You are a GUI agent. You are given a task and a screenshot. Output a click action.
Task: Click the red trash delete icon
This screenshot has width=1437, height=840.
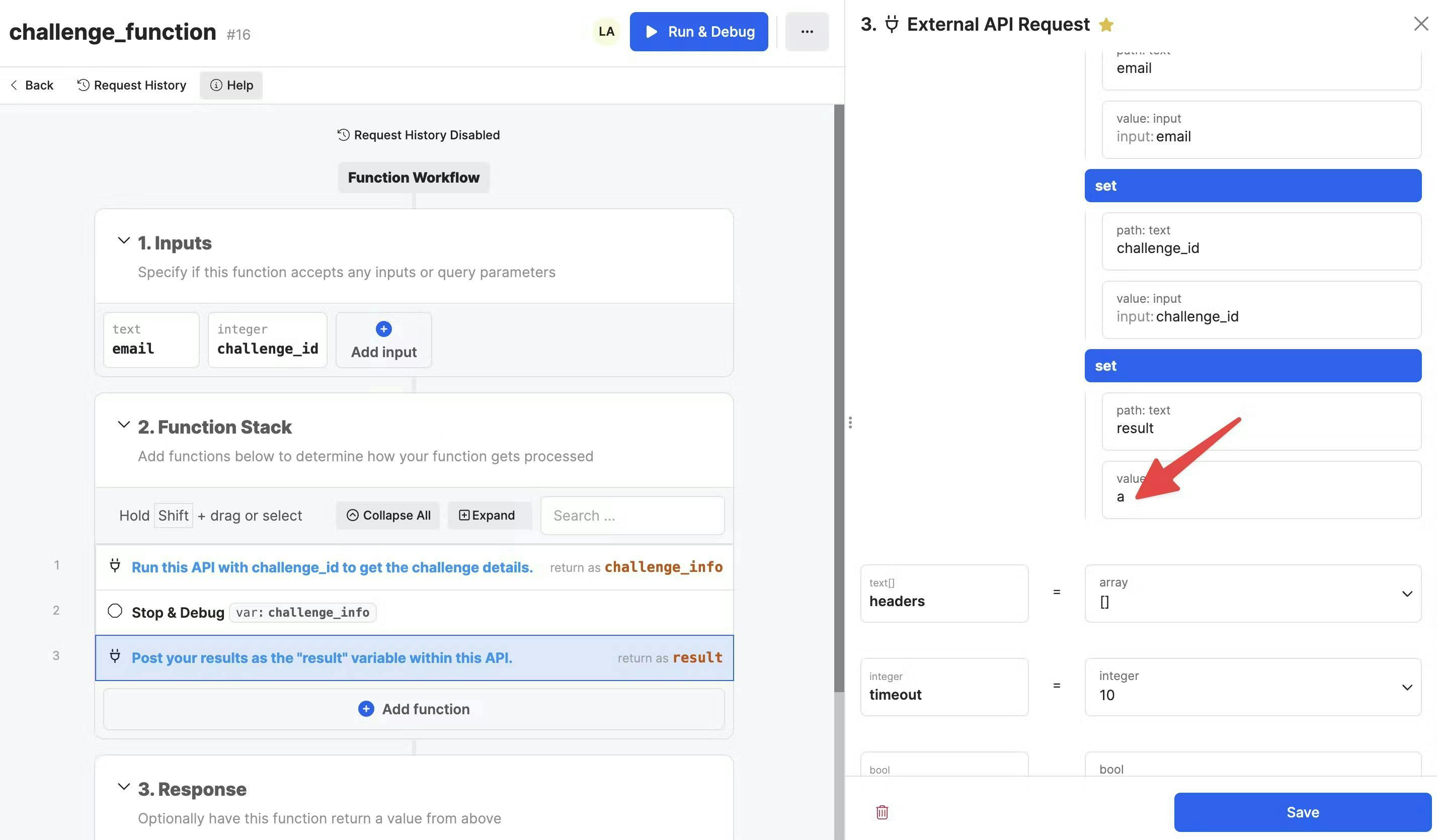click(x=882, y=812)
